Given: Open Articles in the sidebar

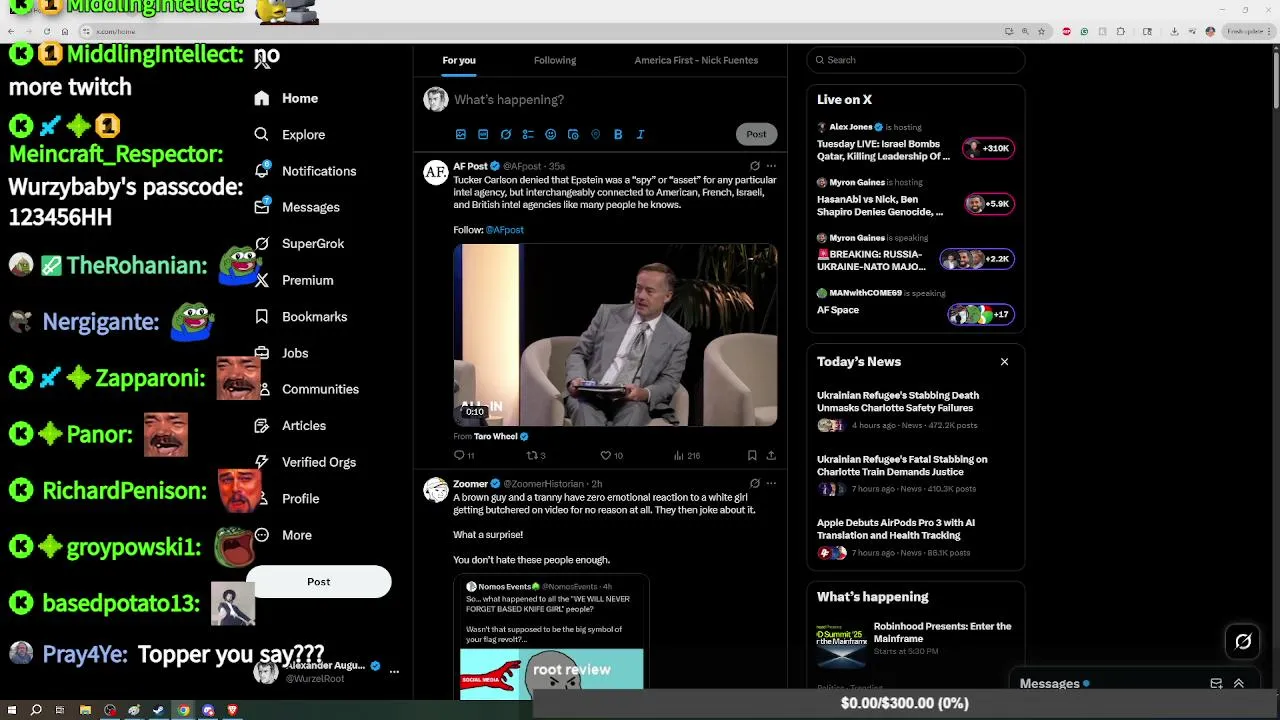Looking at the screenshot, I should (x=290, y=425).
